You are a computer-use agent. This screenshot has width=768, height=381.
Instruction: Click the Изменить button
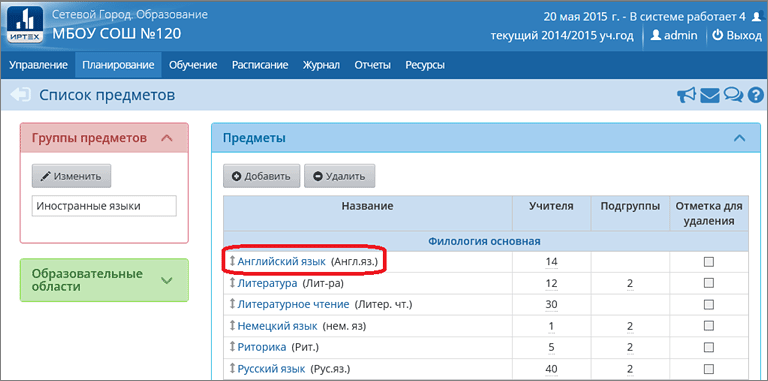(72, 176)
